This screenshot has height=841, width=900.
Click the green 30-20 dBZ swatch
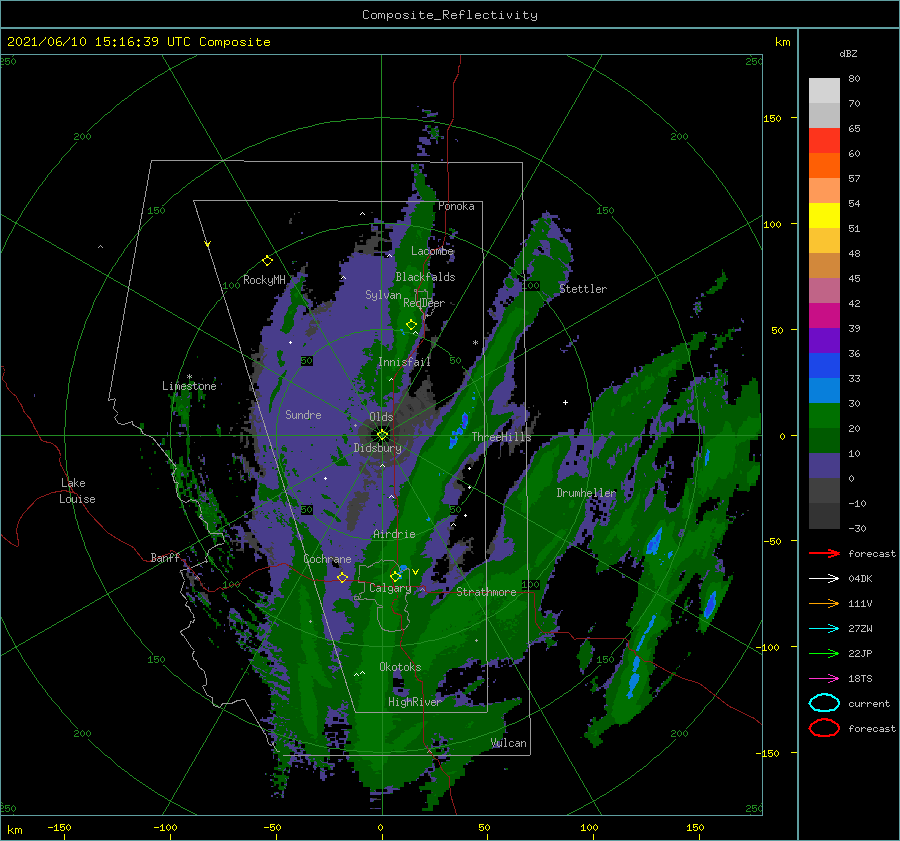click(x=824, y=415)
